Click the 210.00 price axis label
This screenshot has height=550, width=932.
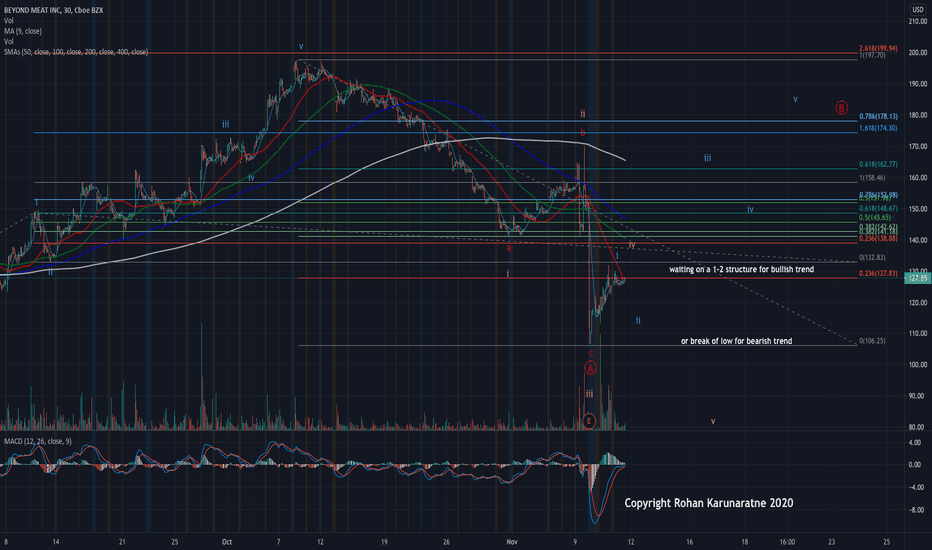917,21
